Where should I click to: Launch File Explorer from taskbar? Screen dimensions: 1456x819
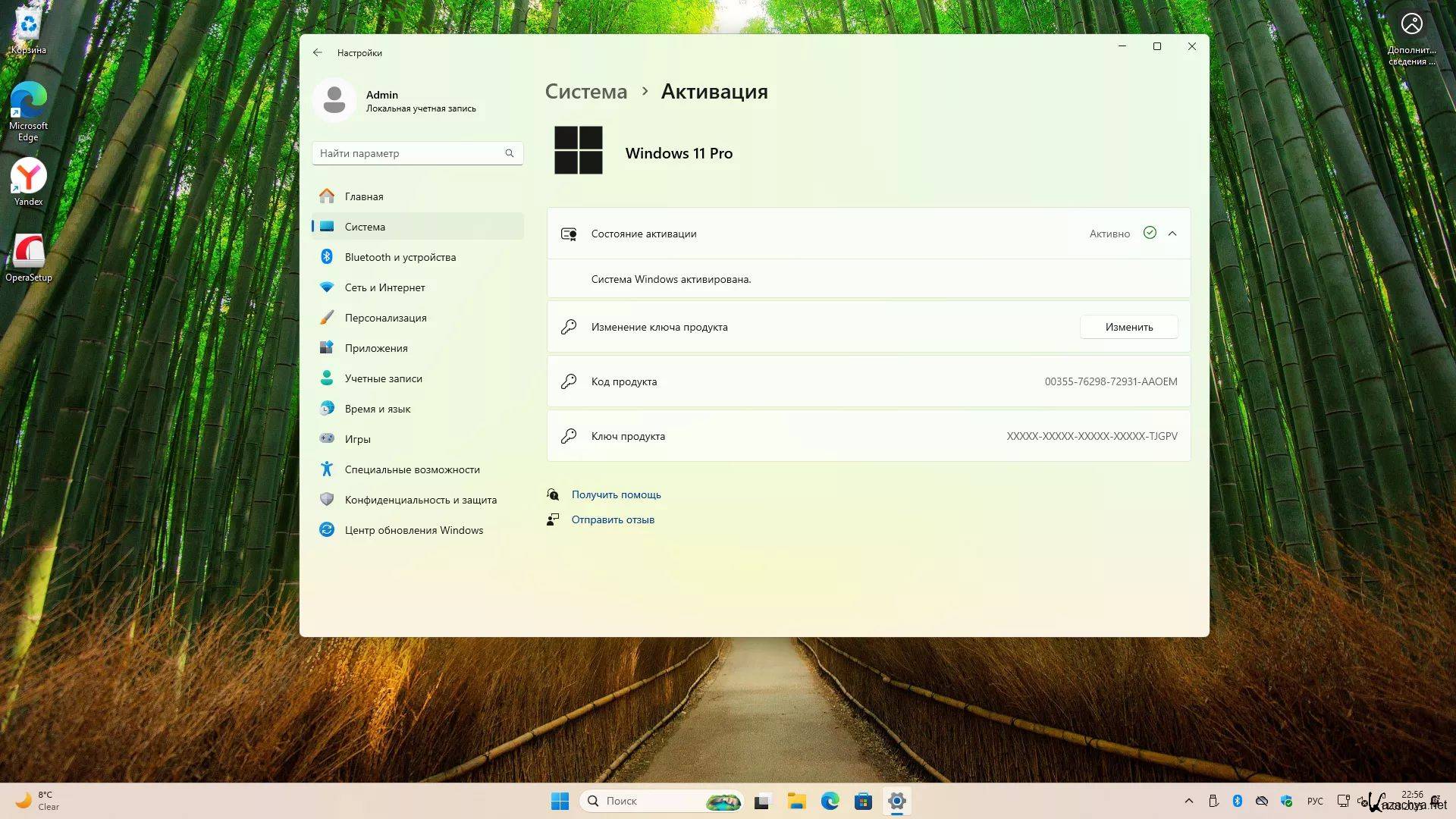(796, 801)
